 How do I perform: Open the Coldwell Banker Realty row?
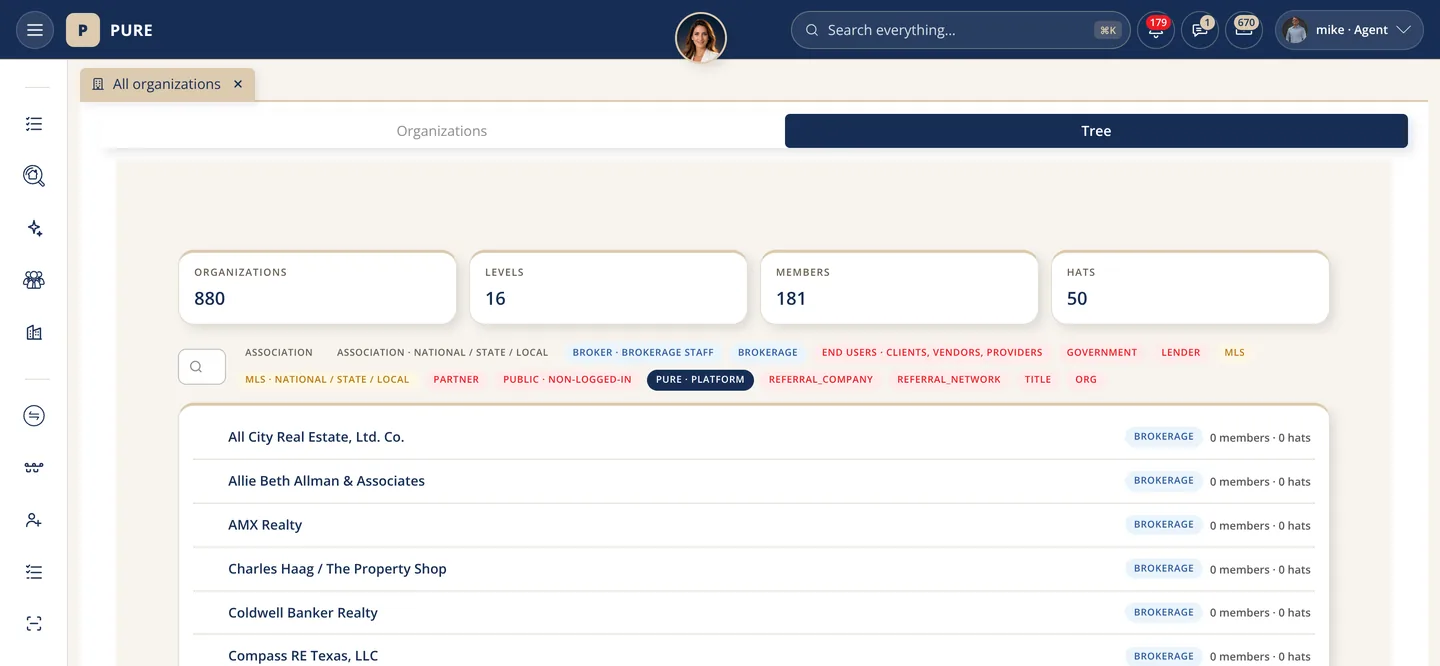[753, 613]
